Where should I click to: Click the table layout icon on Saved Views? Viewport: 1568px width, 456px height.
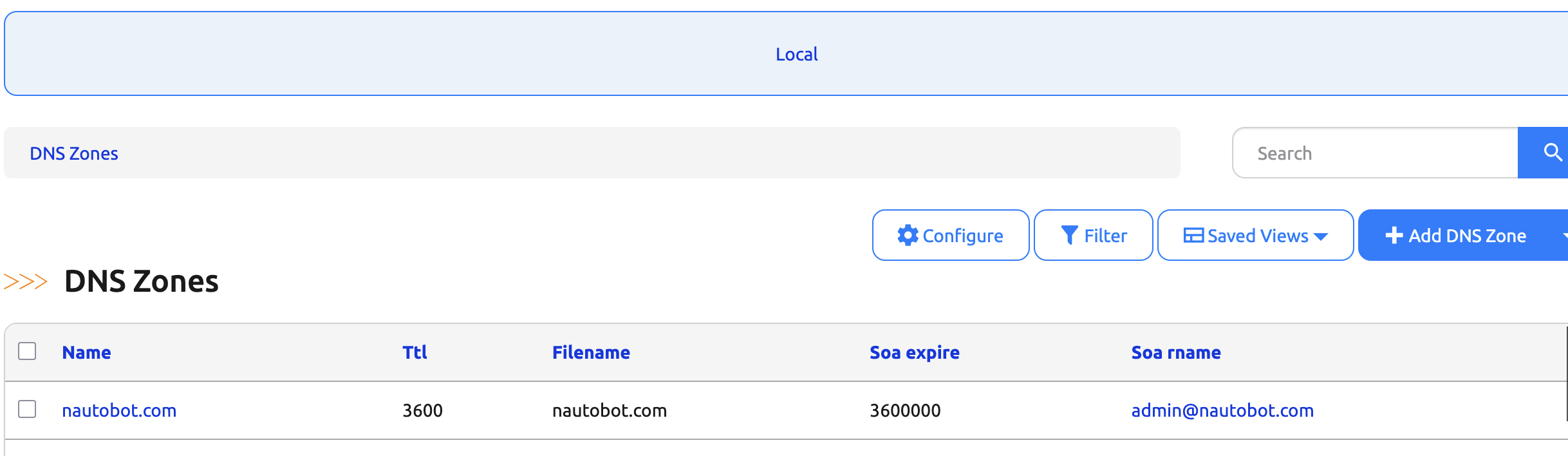(1193, 235)
